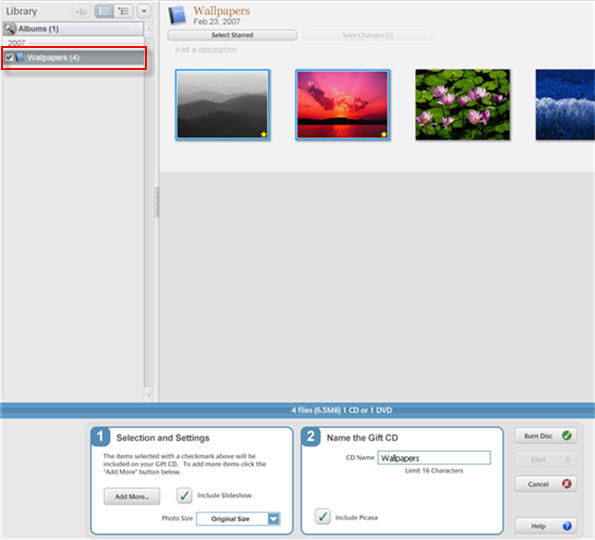Toggle the Include Picasa checkbox
The width and height of the screenshot is (595, 540).
323,516
